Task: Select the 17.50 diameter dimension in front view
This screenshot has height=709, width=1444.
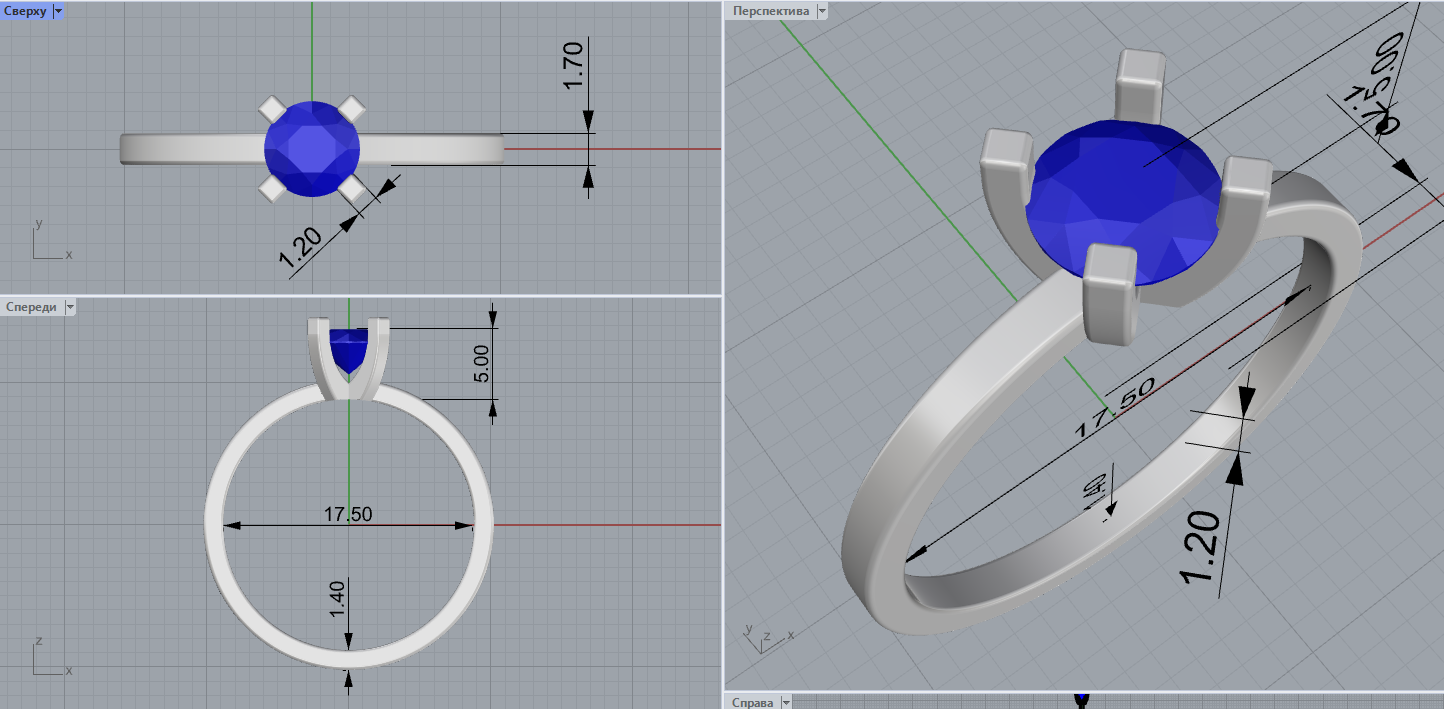Action: point(348,514)
